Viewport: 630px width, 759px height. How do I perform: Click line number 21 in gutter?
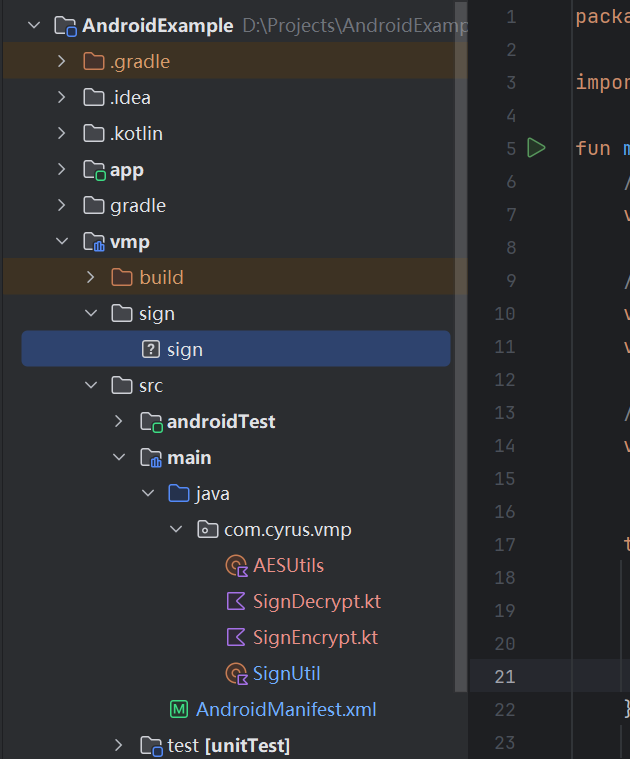505,677
